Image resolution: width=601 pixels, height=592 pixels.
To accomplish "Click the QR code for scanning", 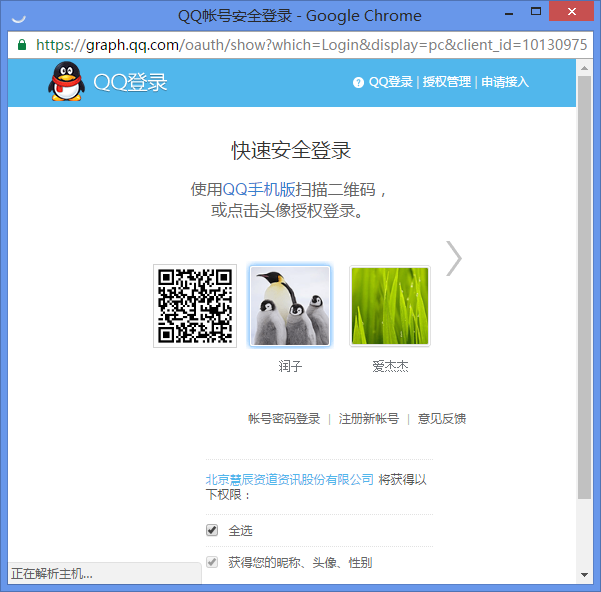I will pyautogui.click(x=195, y=306).
